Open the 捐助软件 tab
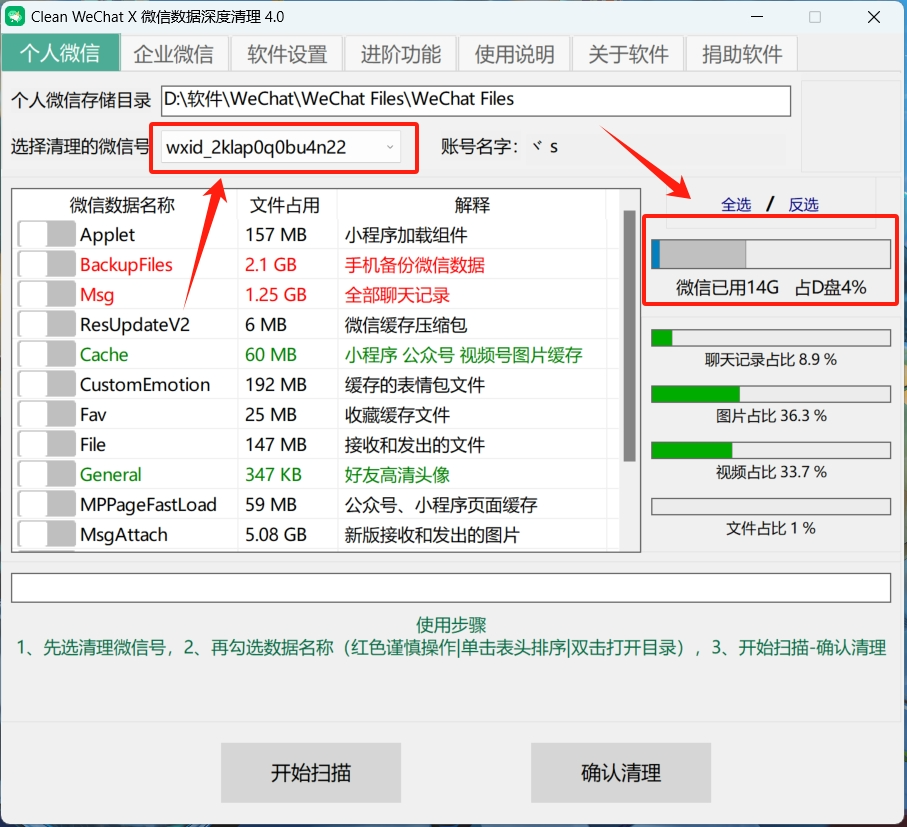This screenshot has height=827, width=907. (742, 54)
